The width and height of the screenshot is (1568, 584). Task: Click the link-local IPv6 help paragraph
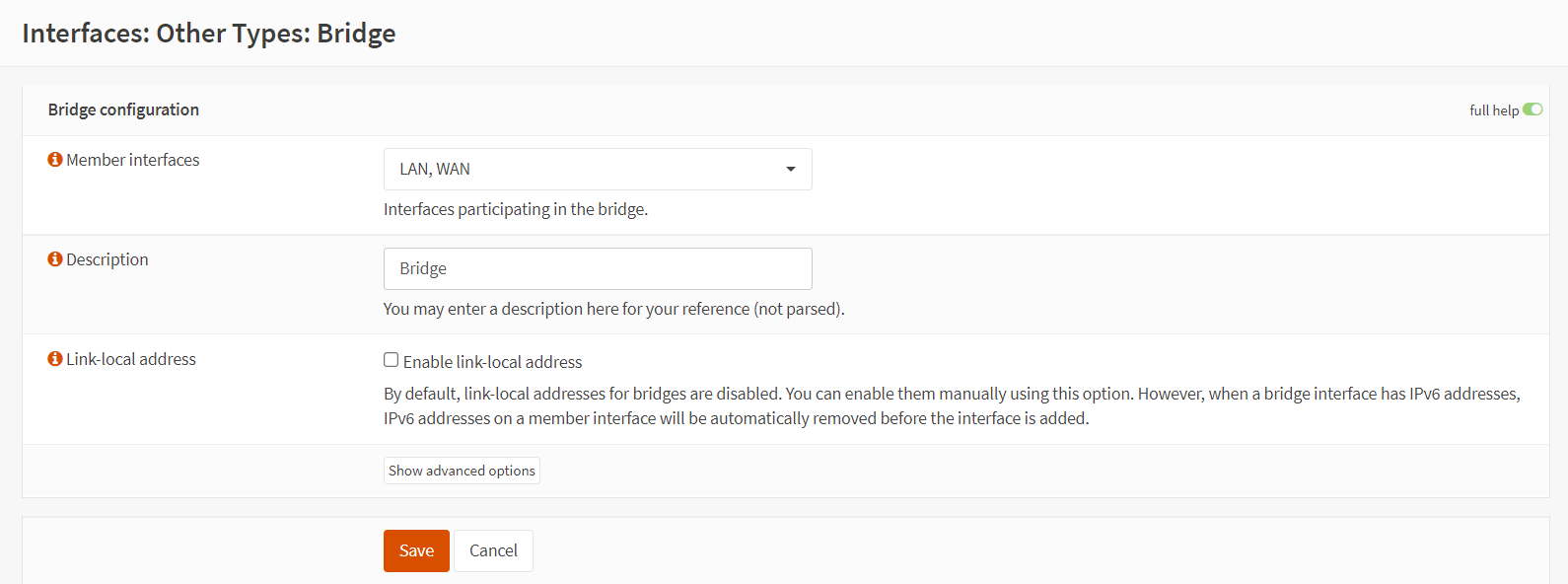[x=951, y=405]
